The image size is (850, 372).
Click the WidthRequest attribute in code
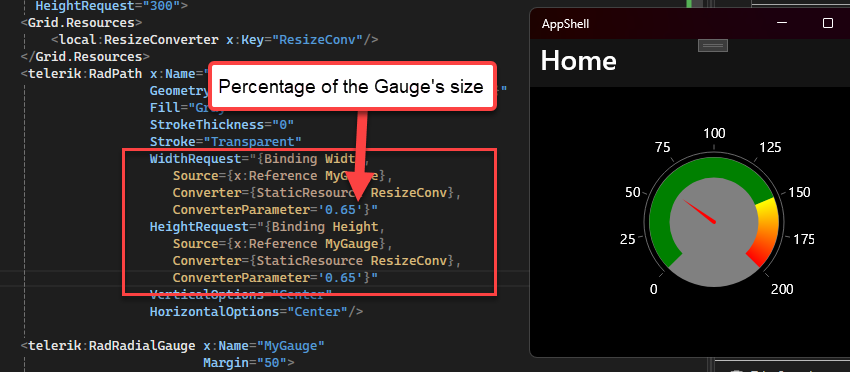[x=198, y=159]
